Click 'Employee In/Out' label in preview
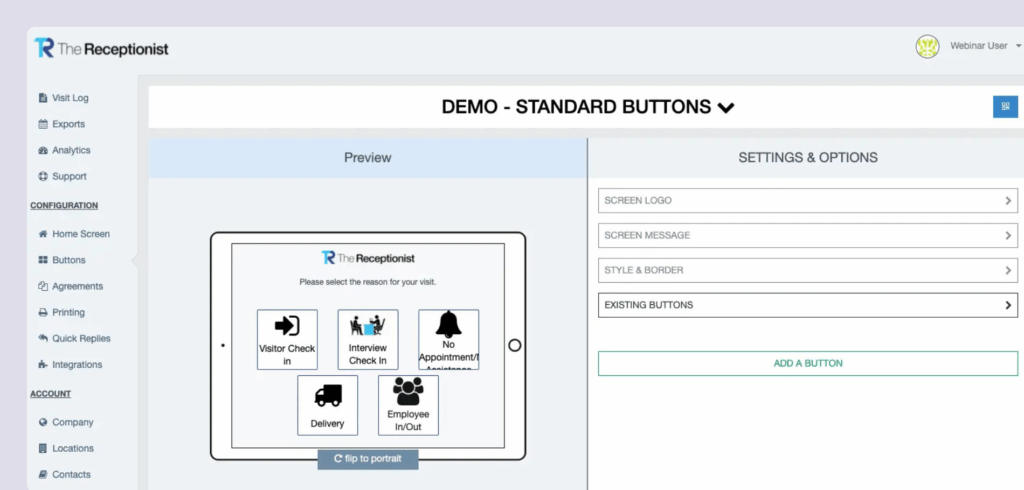Image resolution: width=1024 pixels, height=490 pixels. pos(408,420)
